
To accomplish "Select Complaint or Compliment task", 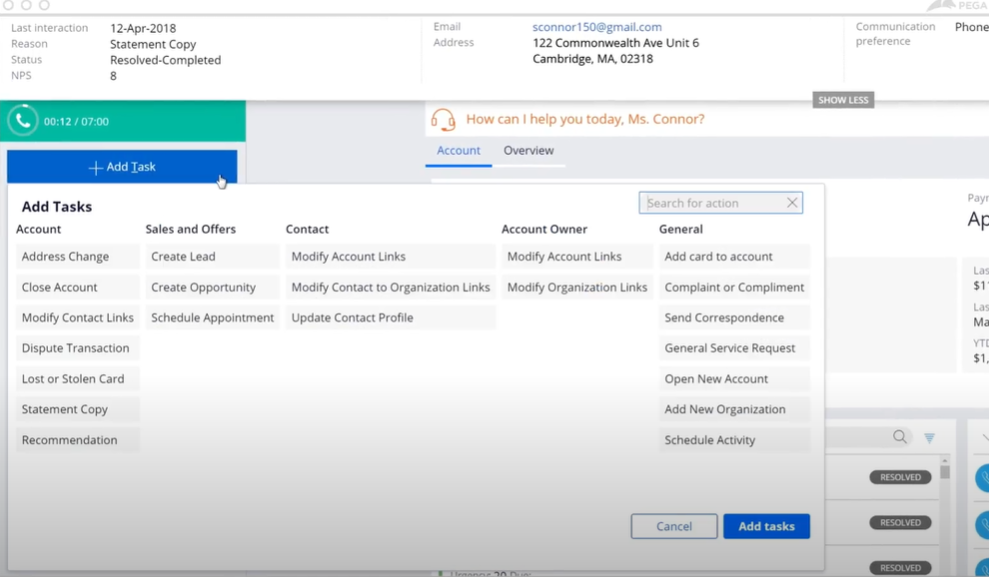I will pyautogui.click(x=734, y=287).
